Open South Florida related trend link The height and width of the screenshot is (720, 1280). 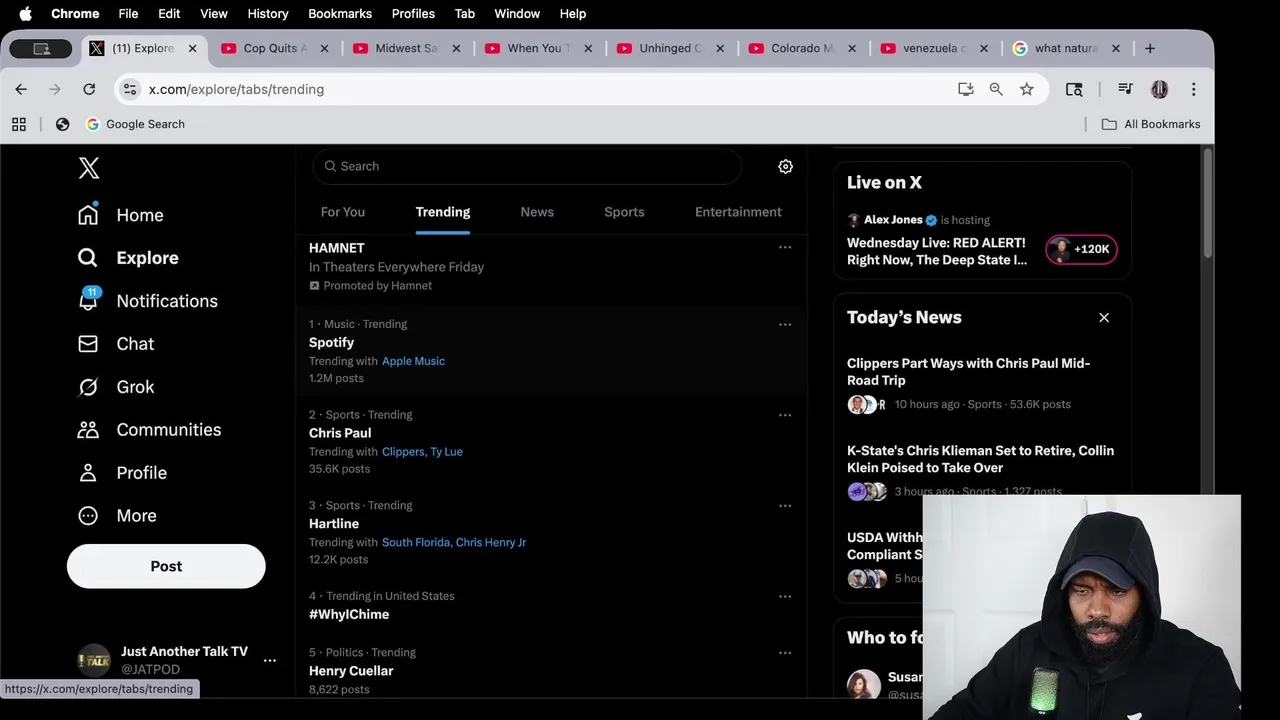pos(416,542)
